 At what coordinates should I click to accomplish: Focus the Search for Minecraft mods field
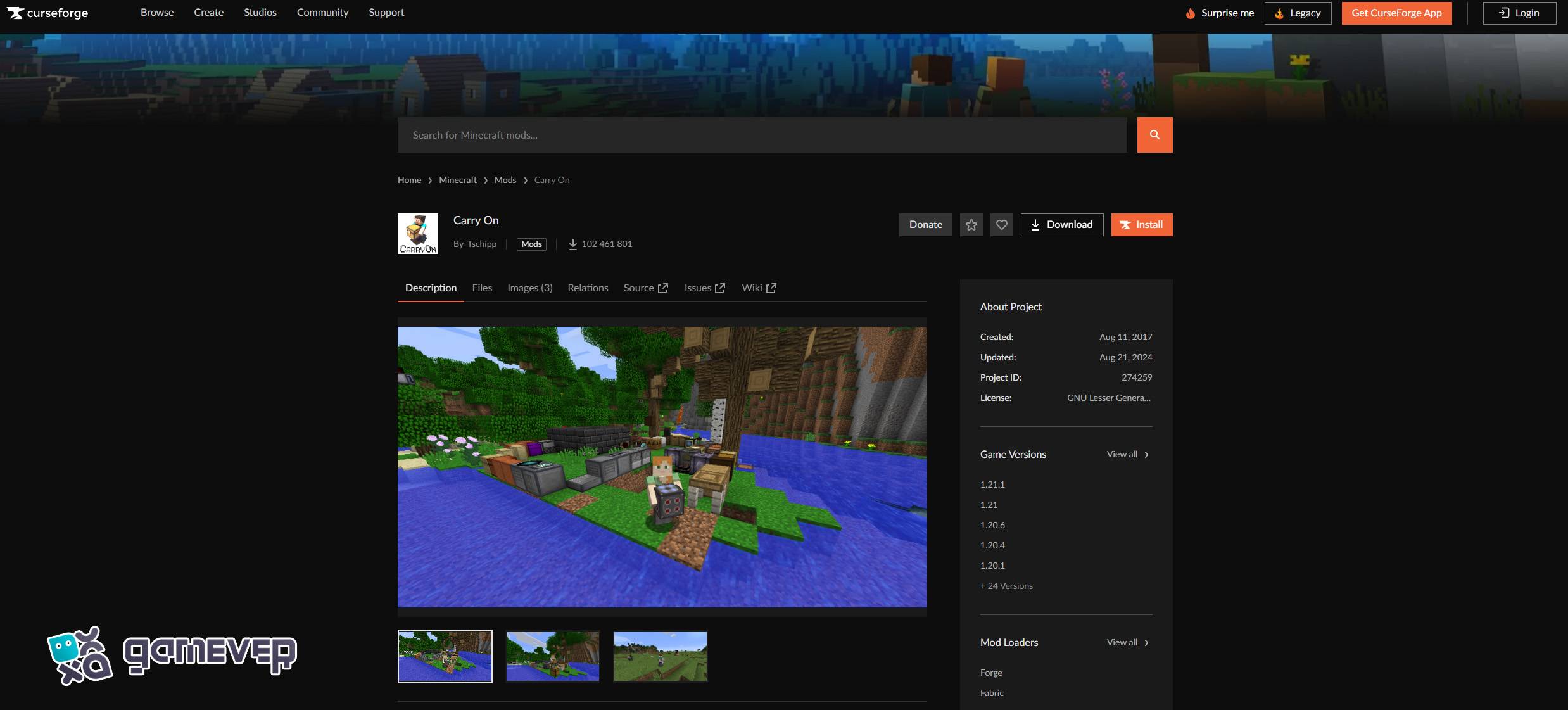point(762,135)
